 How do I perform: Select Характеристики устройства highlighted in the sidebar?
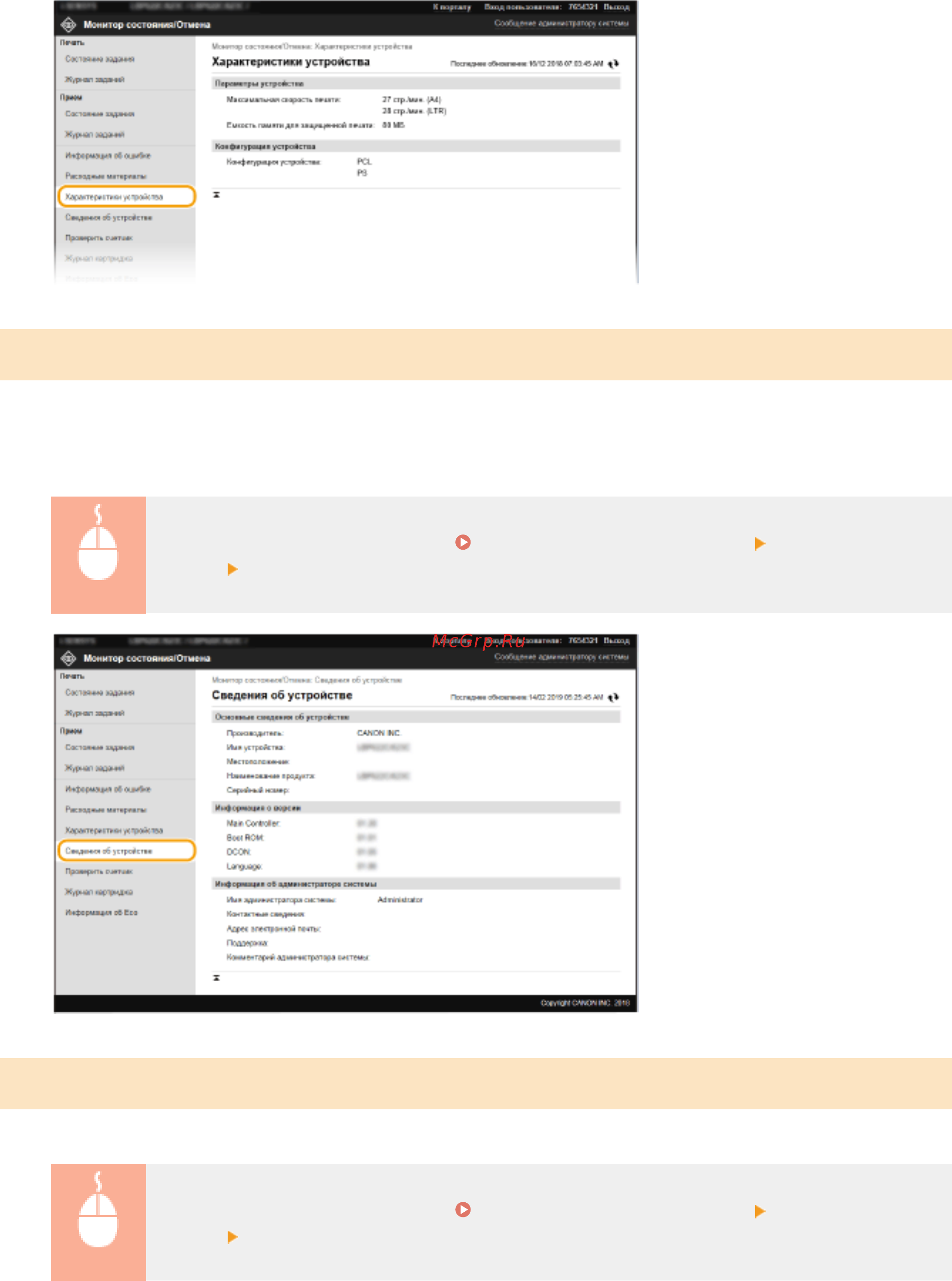(127, 196)
